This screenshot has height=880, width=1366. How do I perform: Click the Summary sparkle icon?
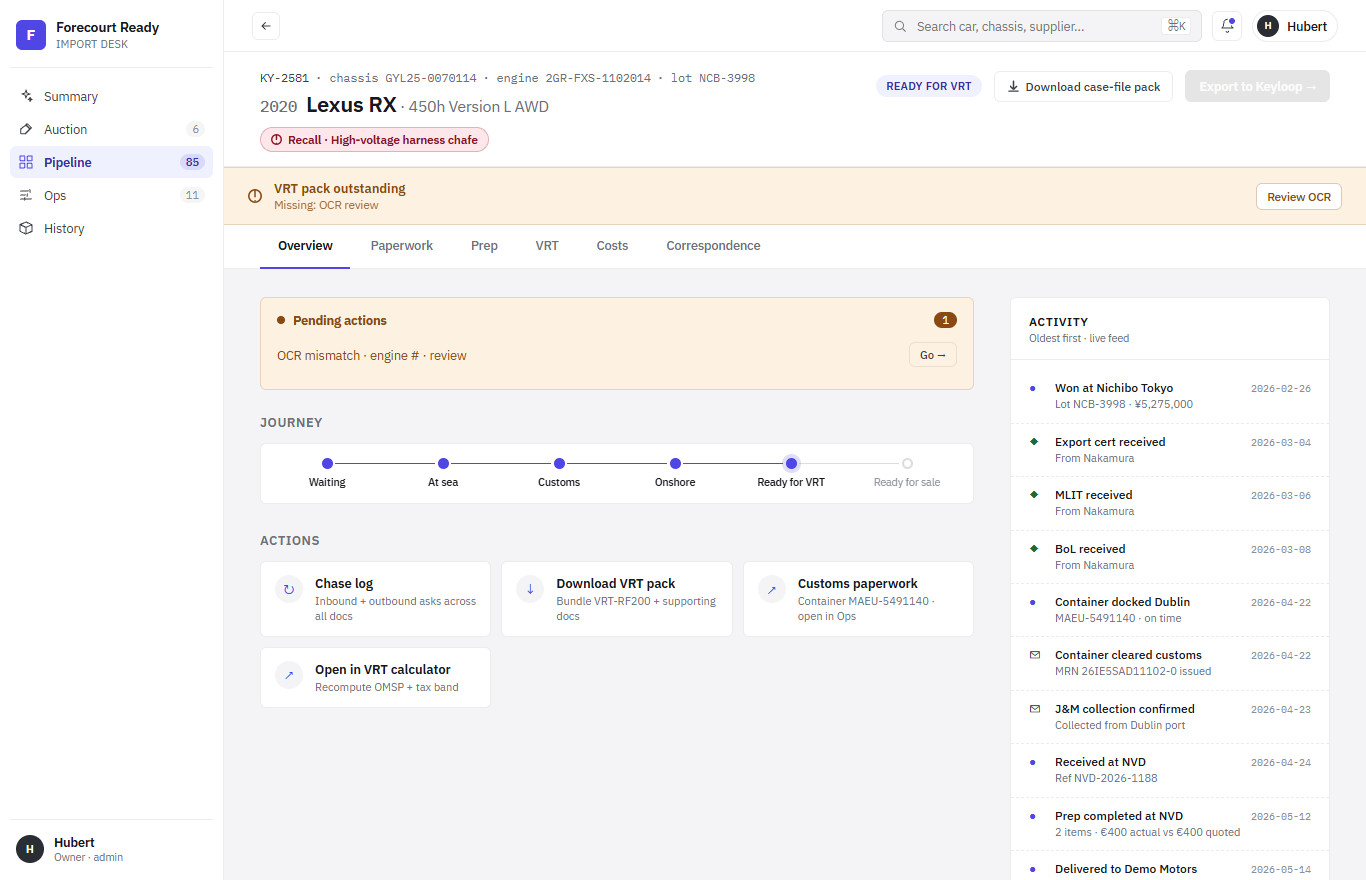point(26,96)
